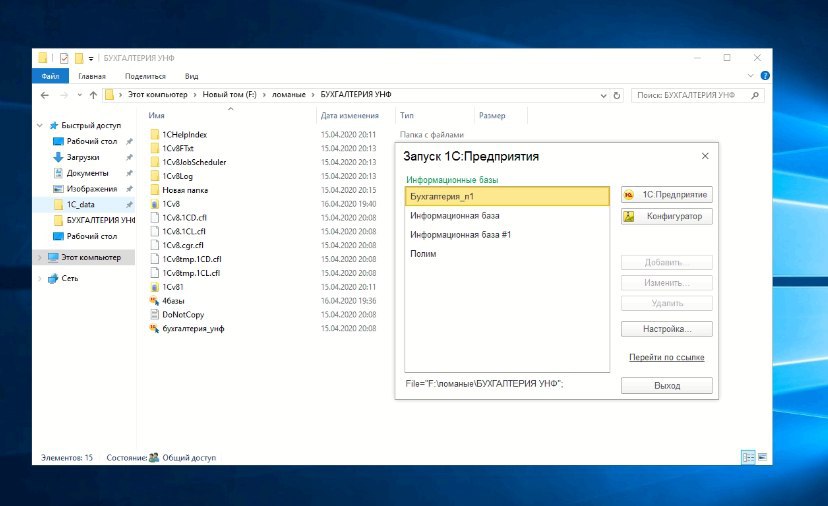Go forward in Explorer navigation
The height and width of the screenshot is (506, 828).
click(x=64, y=95)
